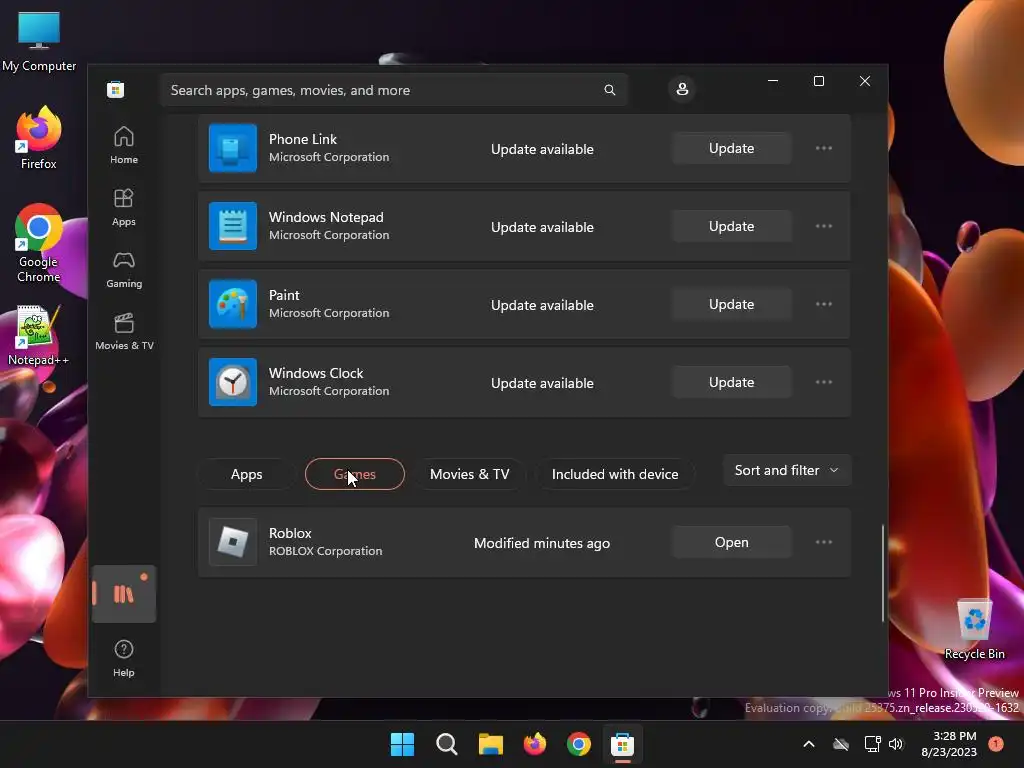Click the search magnifier icon in search box
Viewport: 1024px width, 768px height.
(609, 90)
